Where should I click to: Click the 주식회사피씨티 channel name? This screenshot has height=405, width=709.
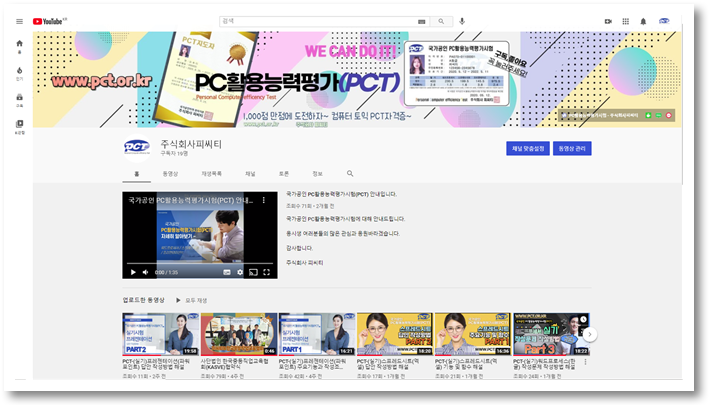[x=191, y=144]
